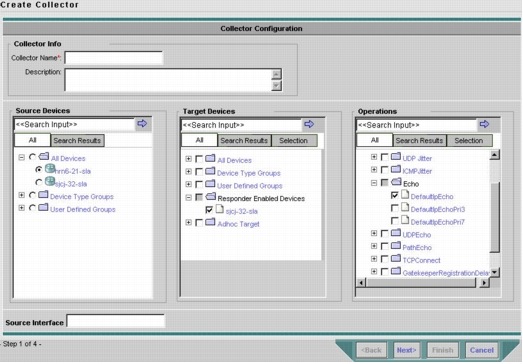The height and width of the screenshot is (364, 523).
Task: Click the Description box scroll-down arrow
Action: tap(276, 86)
